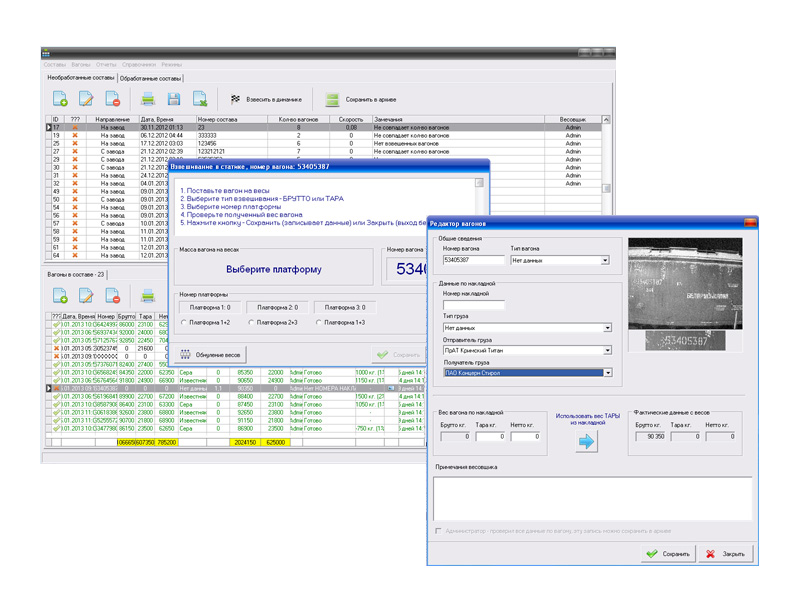Select the 'Платформа 1+3' radio button
The width and height of the screenshot is (800, 600).
point(319,322)
